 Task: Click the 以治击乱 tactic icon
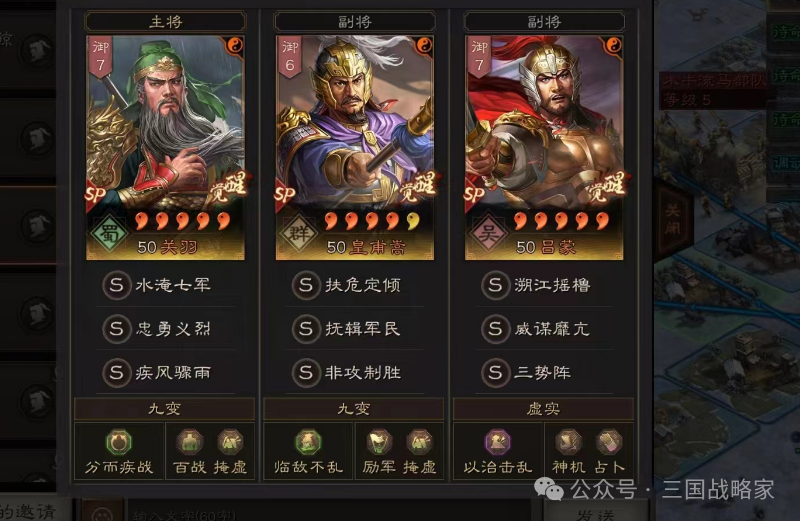pos(498,442)
